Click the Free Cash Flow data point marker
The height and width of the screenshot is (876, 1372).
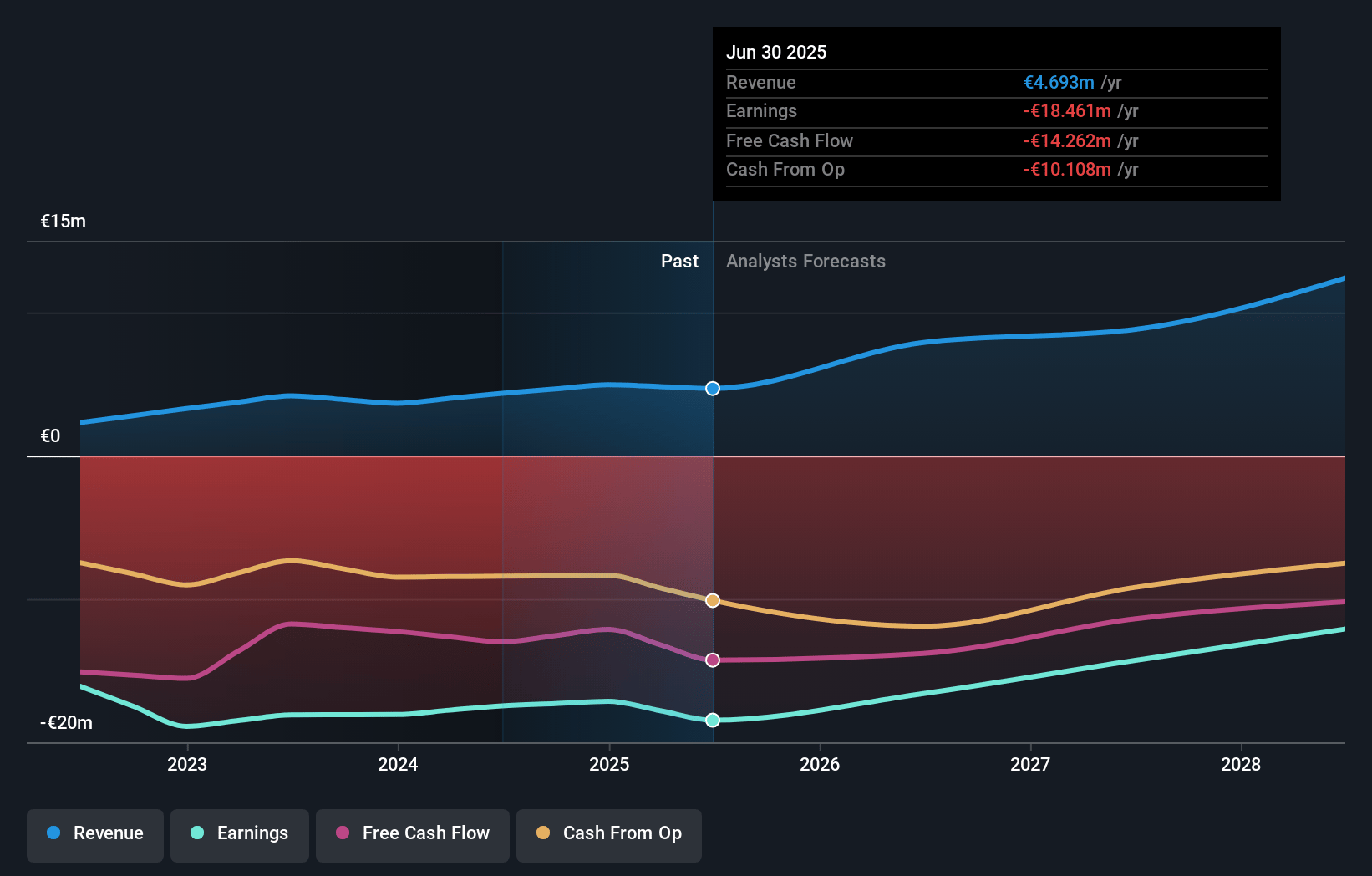click(713, 660)
